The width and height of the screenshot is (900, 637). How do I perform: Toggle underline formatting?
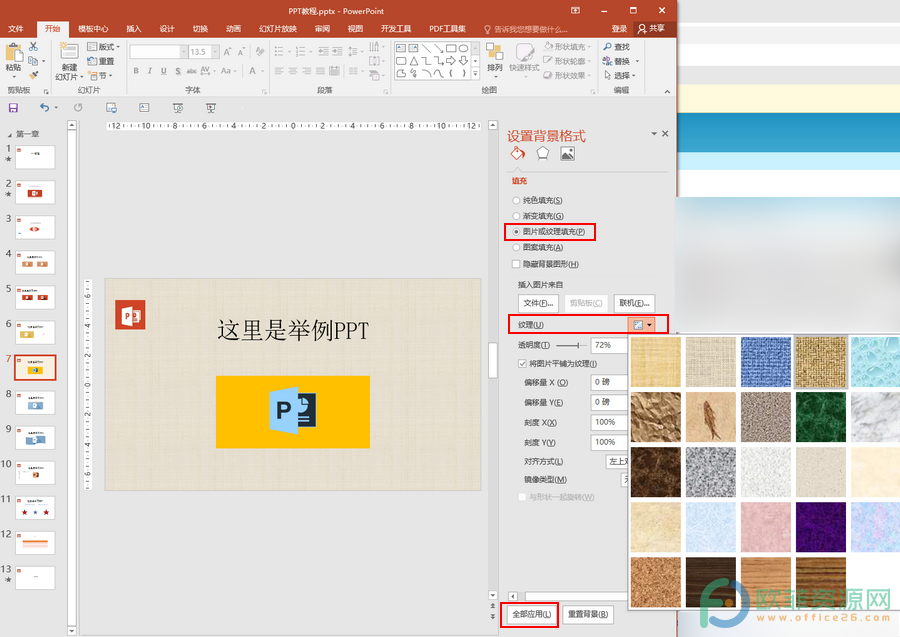[x=164, y=71]
